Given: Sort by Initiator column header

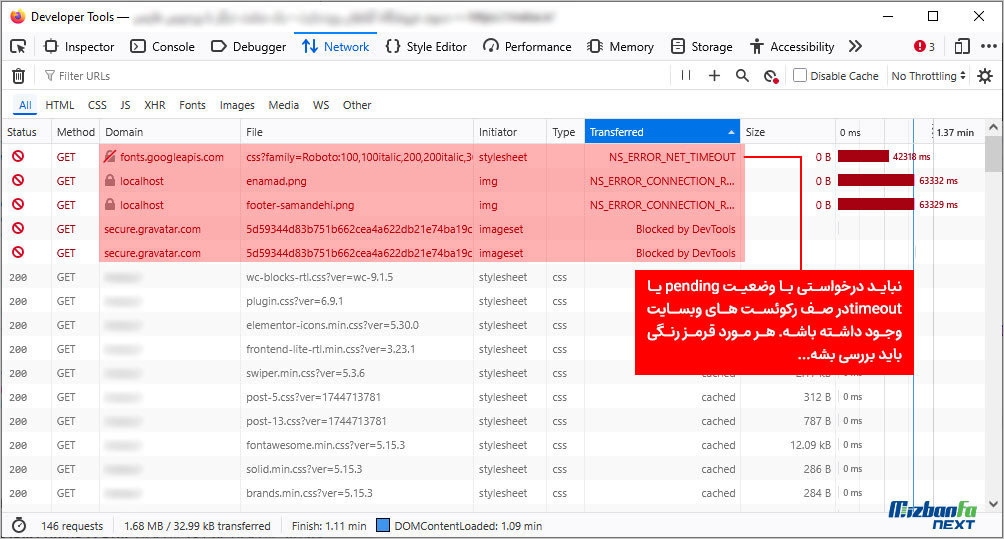Looking at the screenshot, I should [x=510, y=132].
